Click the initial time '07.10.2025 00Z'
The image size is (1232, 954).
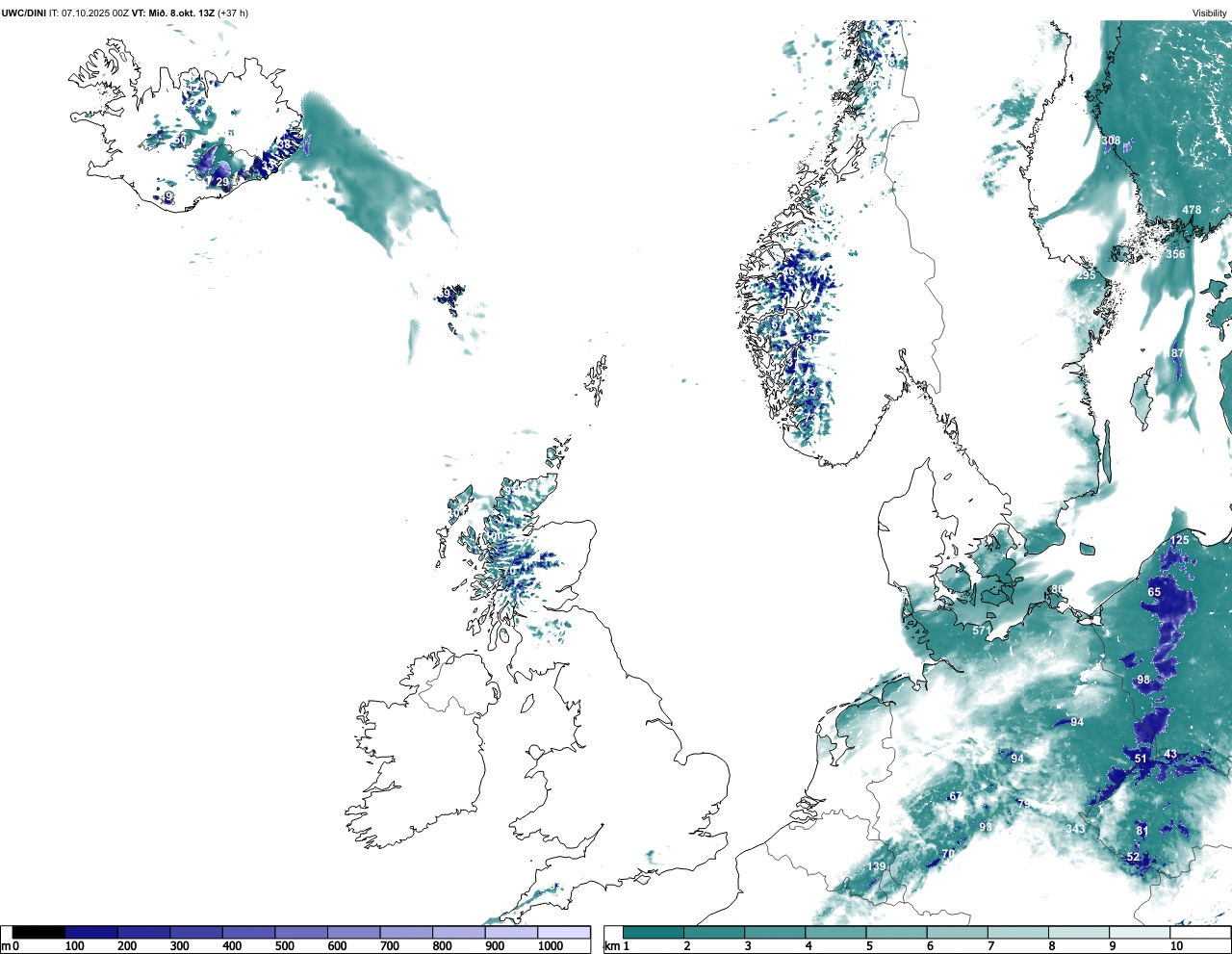(x=95, y=13)
